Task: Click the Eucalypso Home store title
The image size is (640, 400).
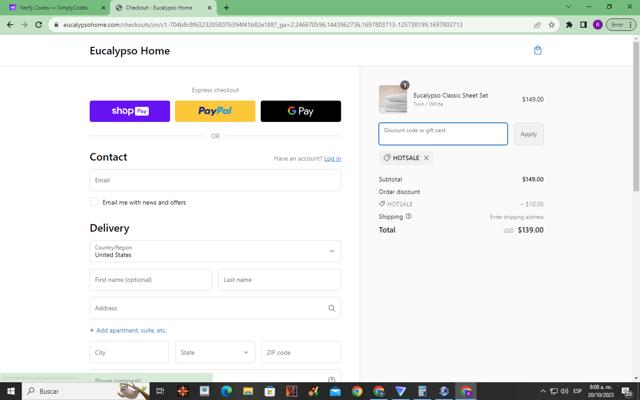Action: click(130, 51)
